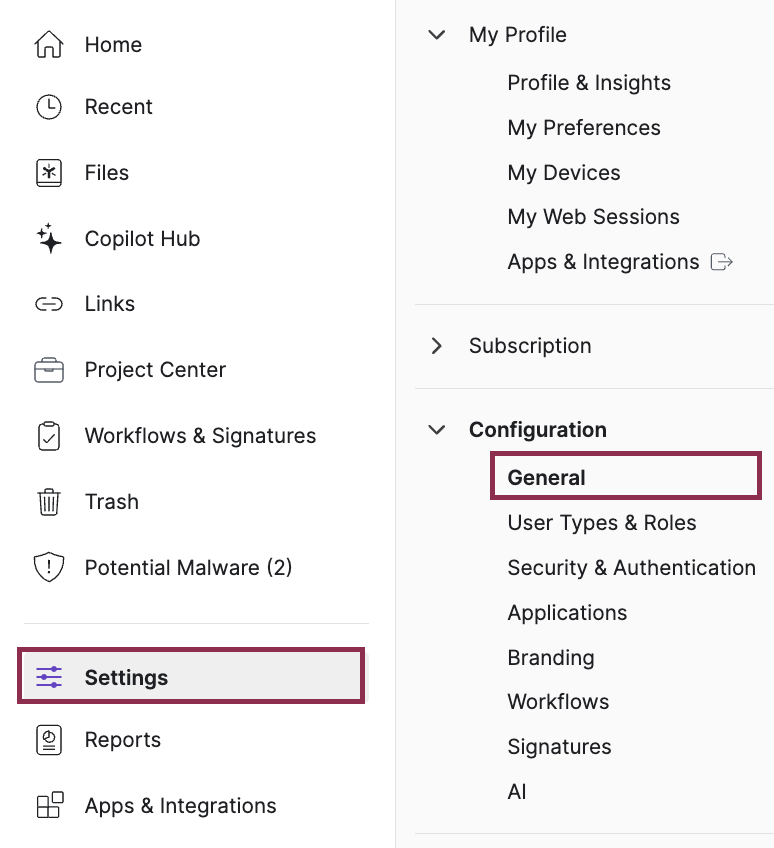Click the Reports icon
Screen dimensions: 774x848
(48, 739)
